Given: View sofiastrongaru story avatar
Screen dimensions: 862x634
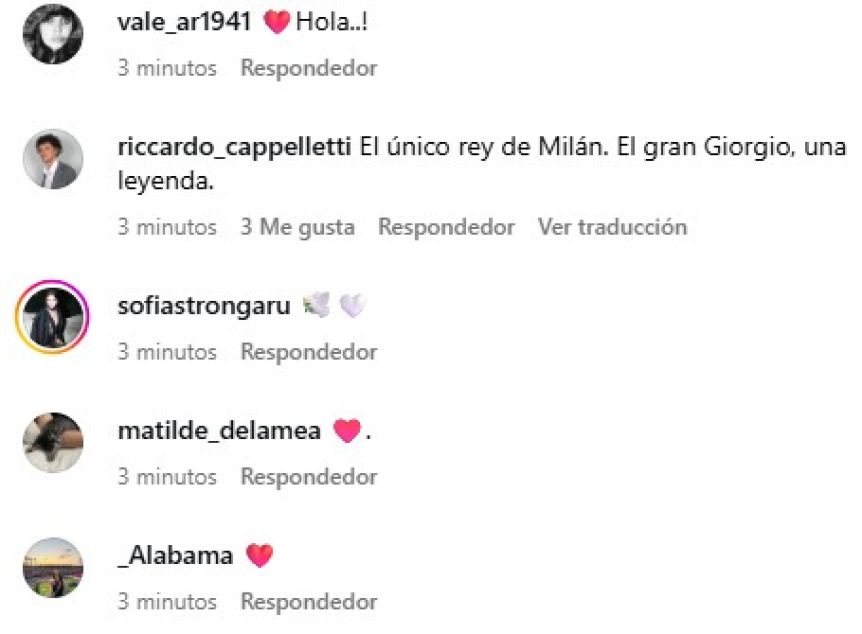Looking at the screenshot, I should click(52, 317).
